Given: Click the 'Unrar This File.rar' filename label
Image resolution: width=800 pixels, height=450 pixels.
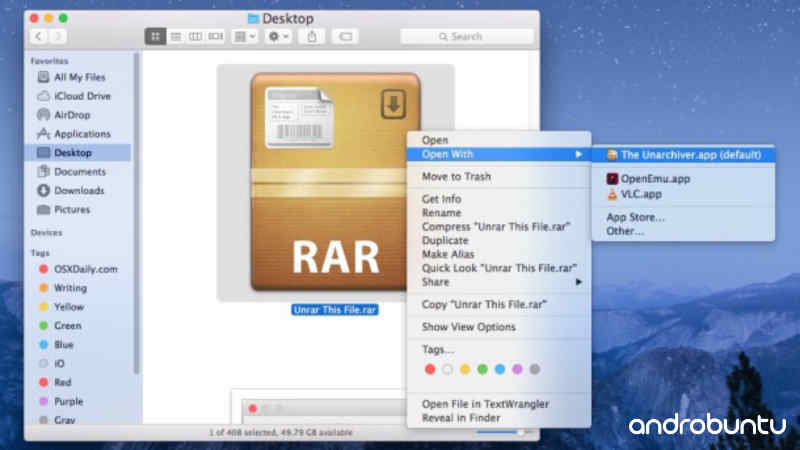Looking at the screenshot, I should pos(335,310).
